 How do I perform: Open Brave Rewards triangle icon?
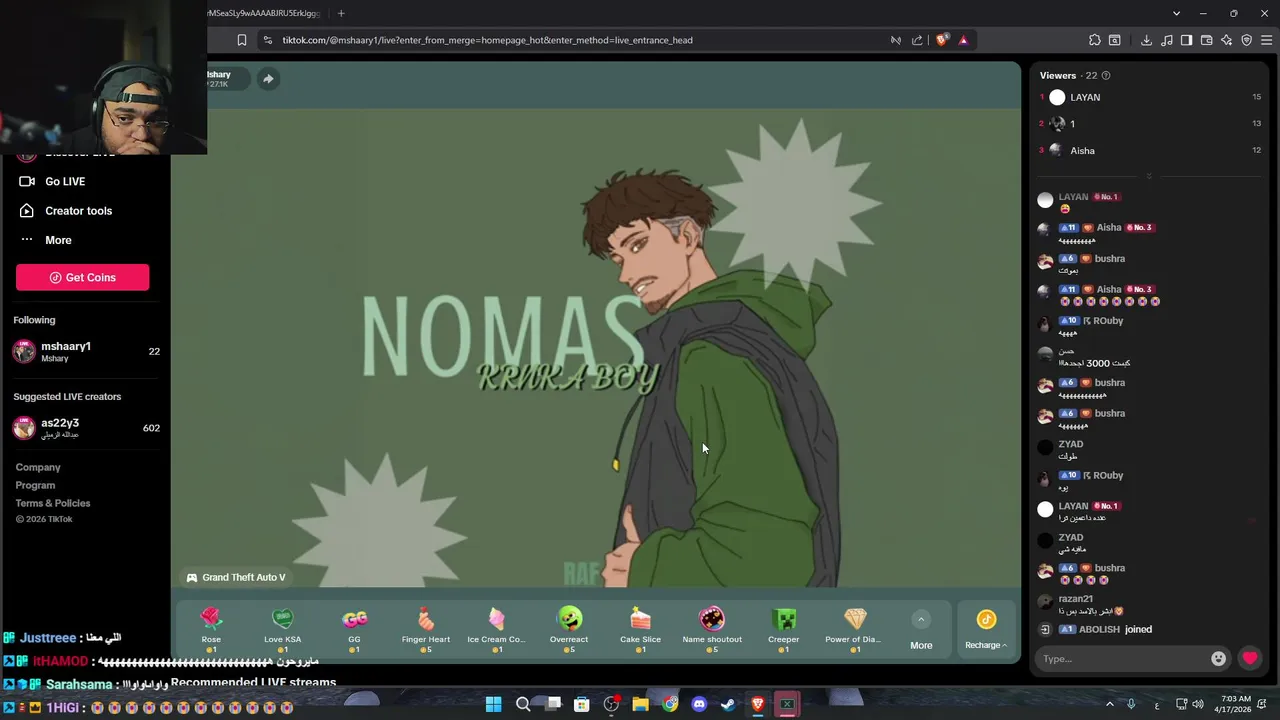[963, 40]
